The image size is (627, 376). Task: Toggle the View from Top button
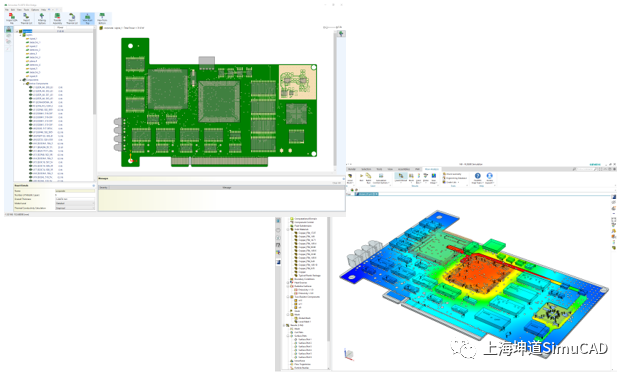coord(87,18)
